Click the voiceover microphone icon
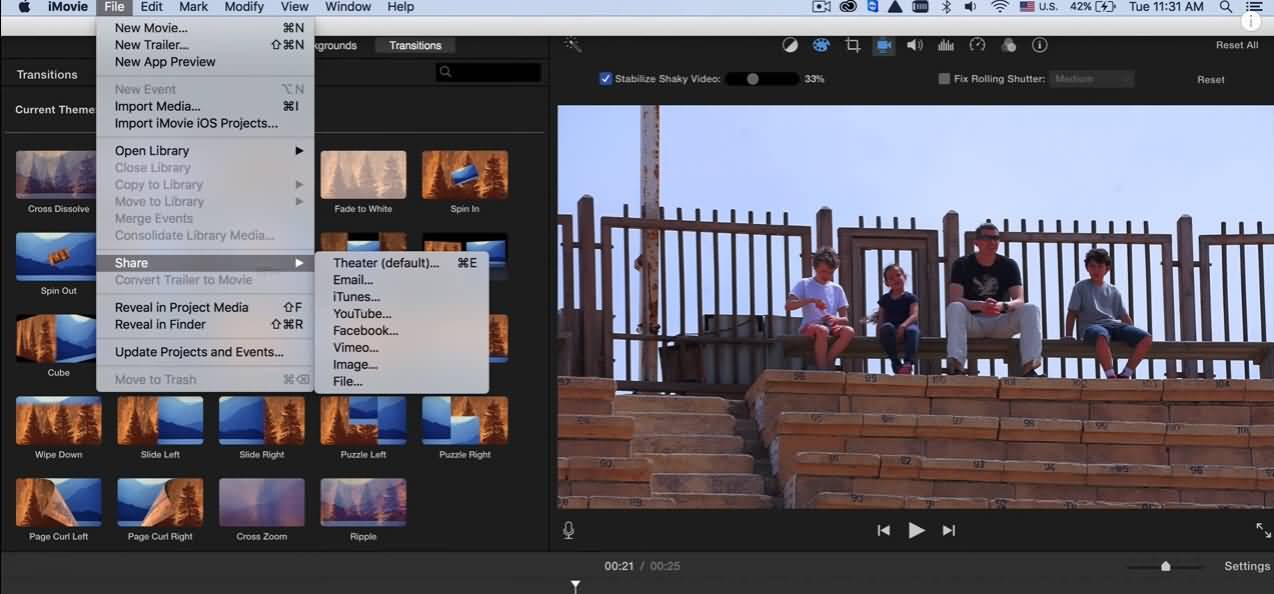 [568, 530]
